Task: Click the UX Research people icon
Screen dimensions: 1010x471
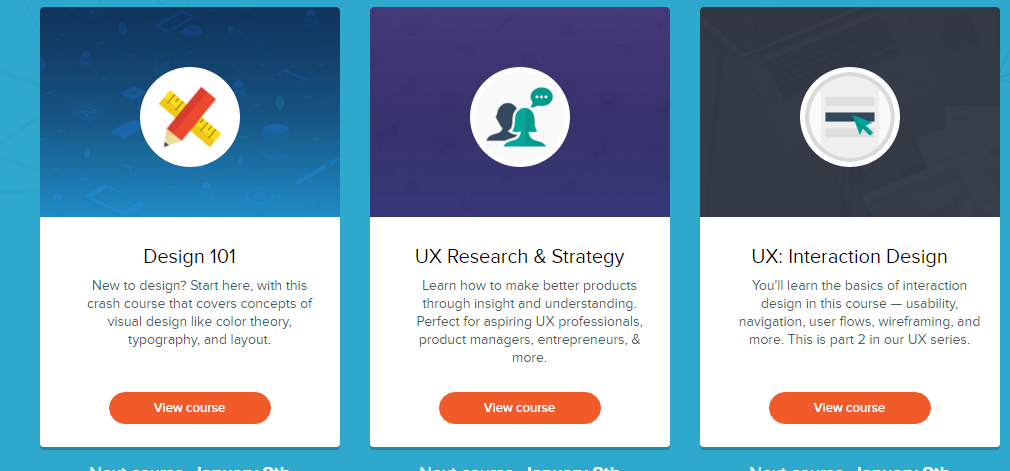Action: 519,118
